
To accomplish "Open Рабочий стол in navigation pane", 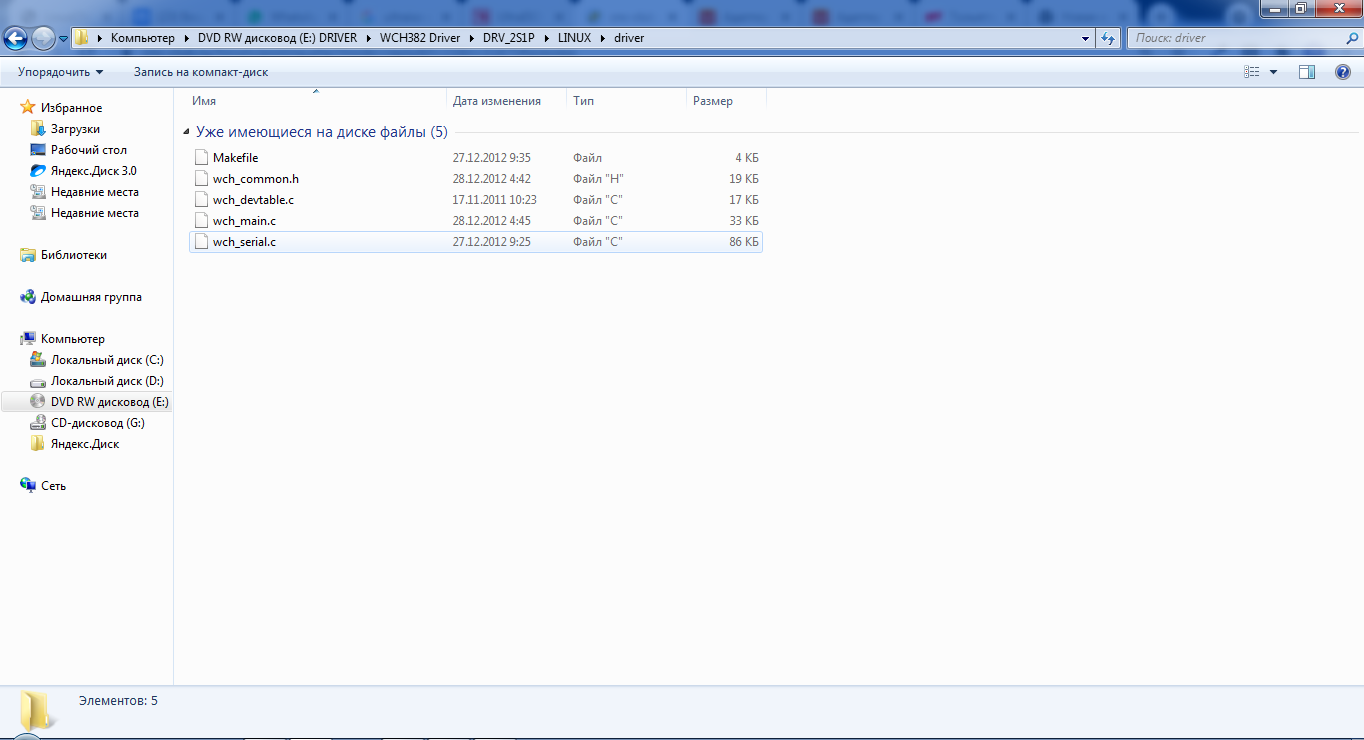I will (88, 150).
